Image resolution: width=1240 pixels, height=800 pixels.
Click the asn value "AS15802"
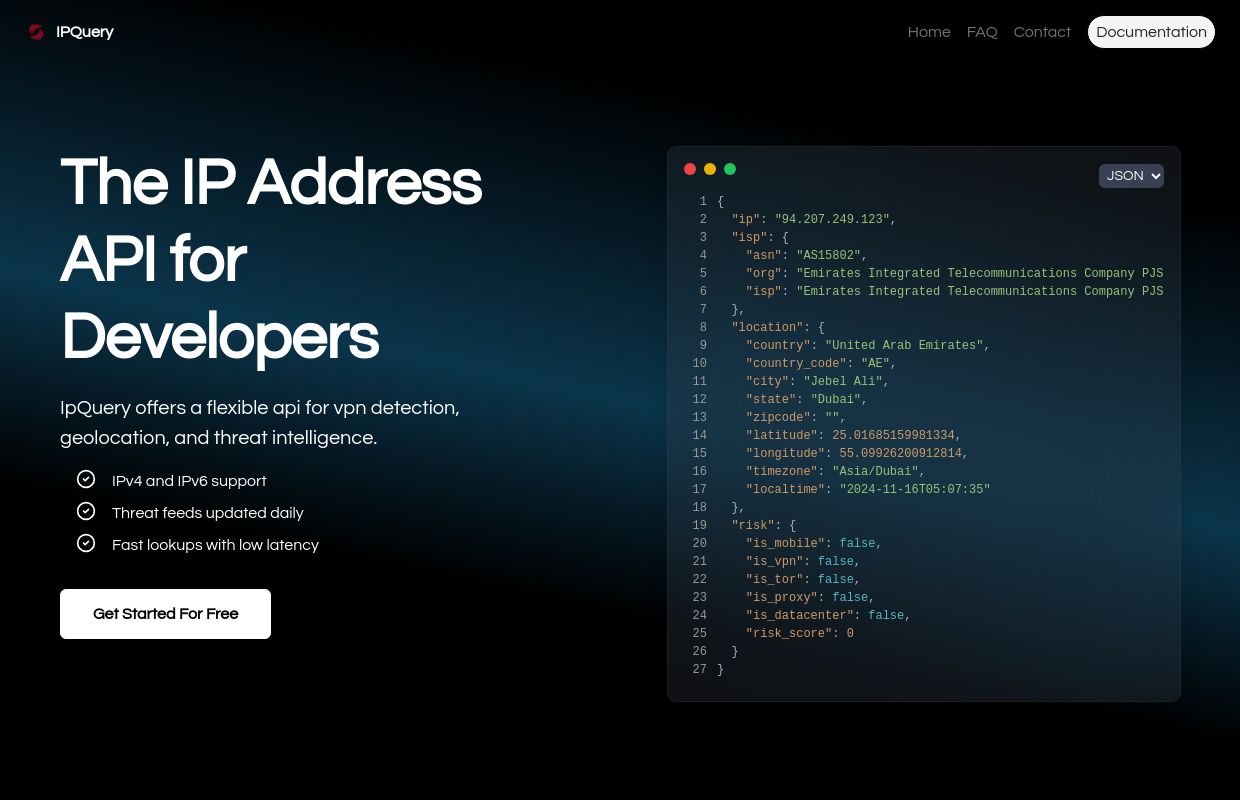tap(828, 256)
